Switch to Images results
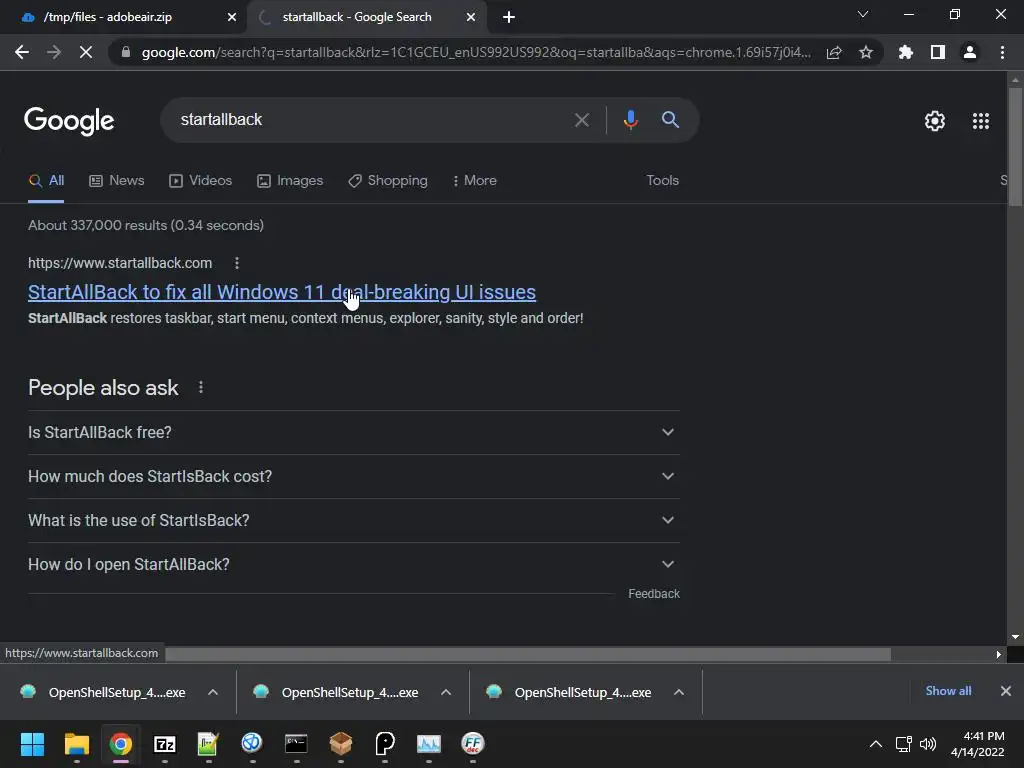1024x768 pixels. coord(290,181)
